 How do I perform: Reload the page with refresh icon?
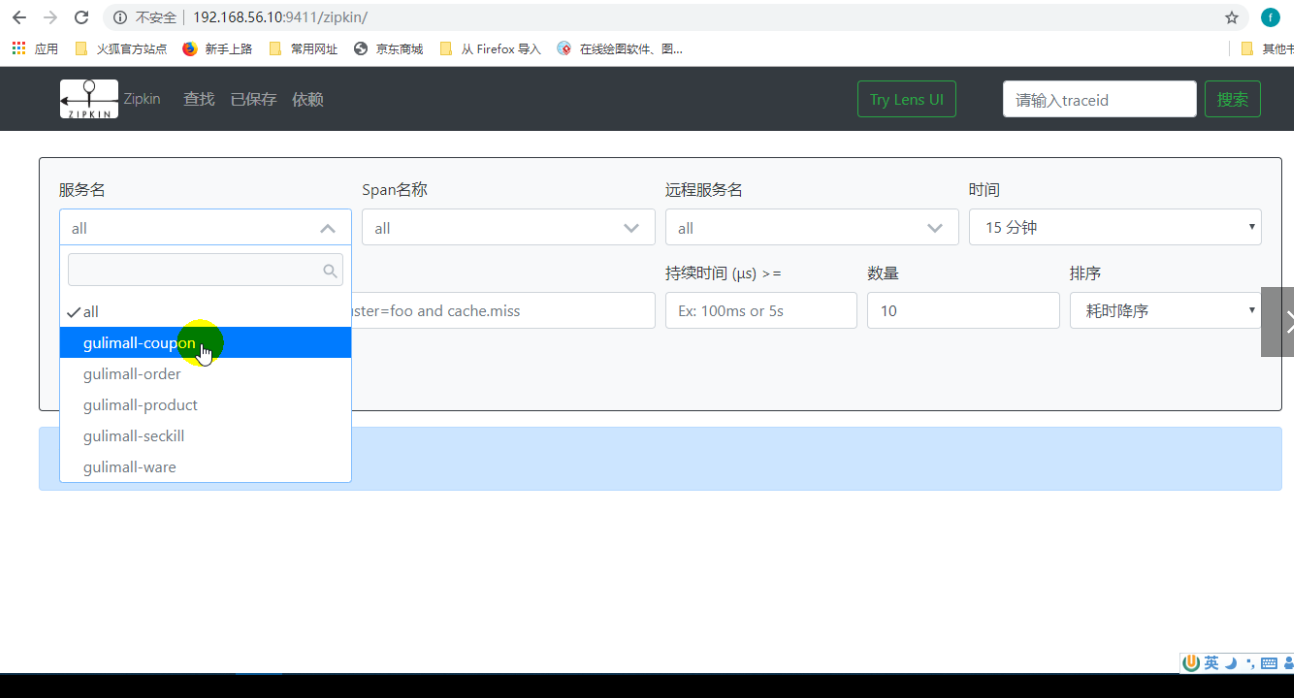tap(82, 17)
